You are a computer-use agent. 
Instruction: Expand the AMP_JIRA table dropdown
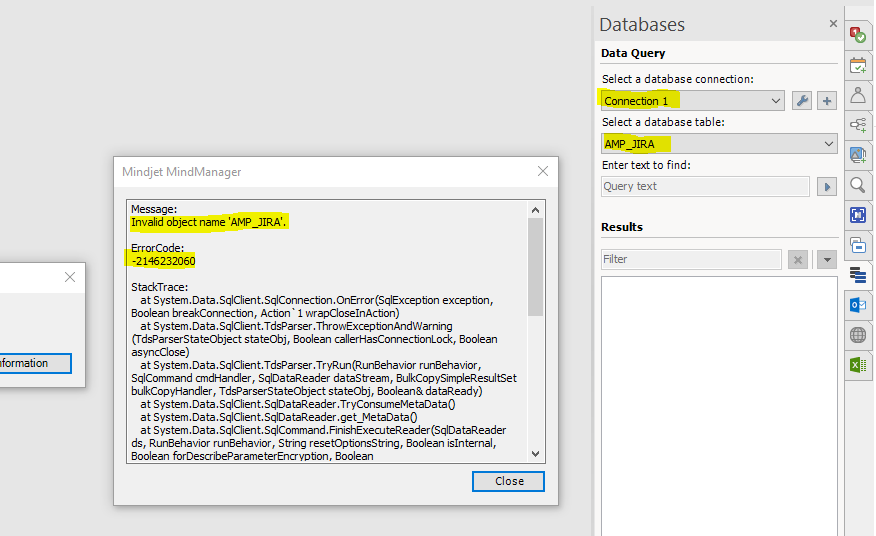click(828, 144)
